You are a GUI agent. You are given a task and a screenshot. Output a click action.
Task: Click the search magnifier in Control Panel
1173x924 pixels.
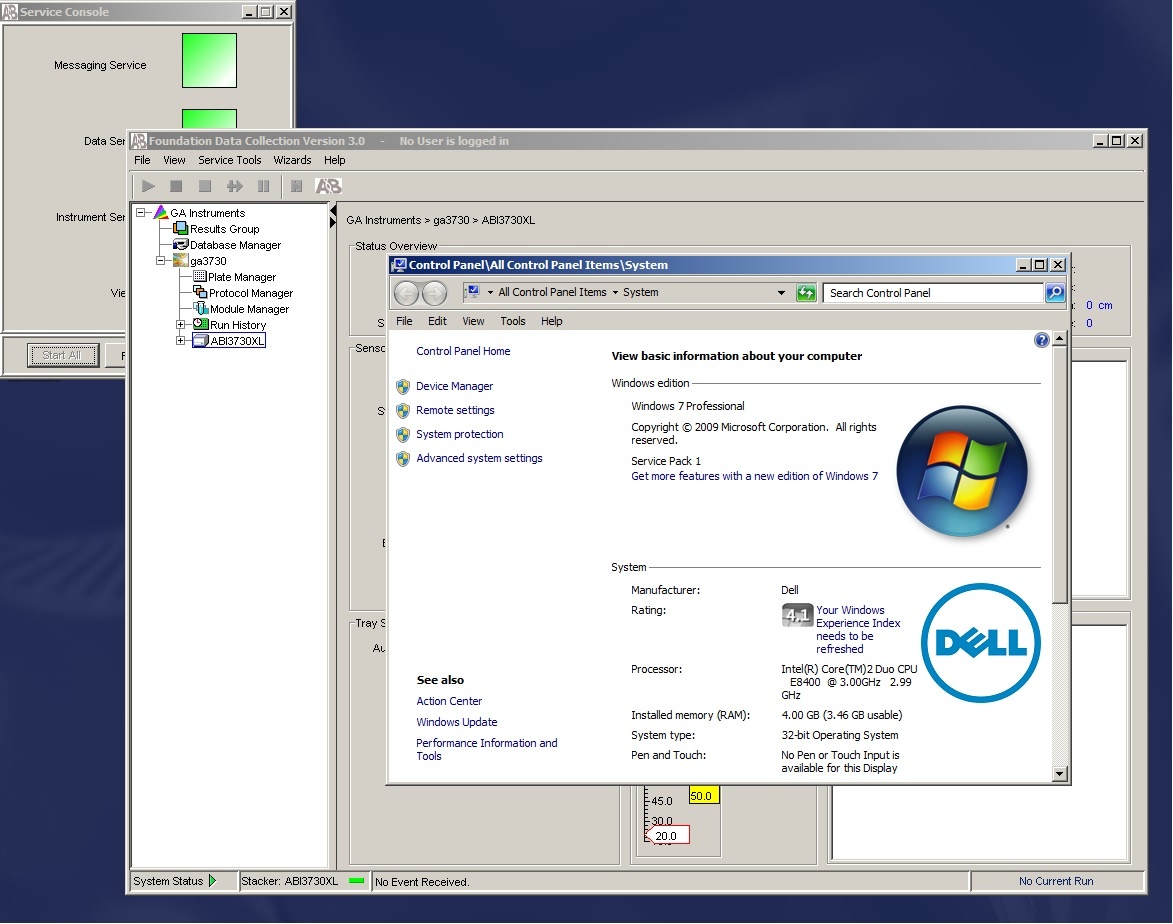tap(1055, 293)
